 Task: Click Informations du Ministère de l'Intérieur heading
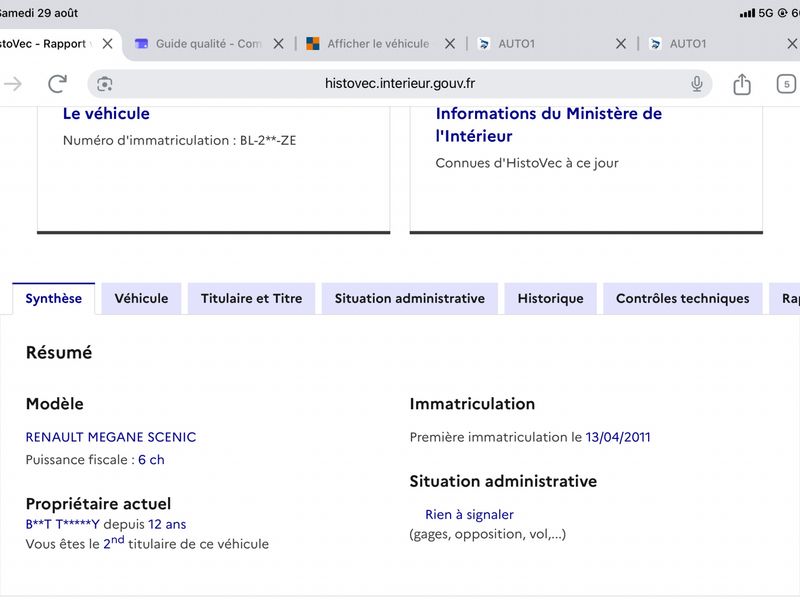pos(548,124)
